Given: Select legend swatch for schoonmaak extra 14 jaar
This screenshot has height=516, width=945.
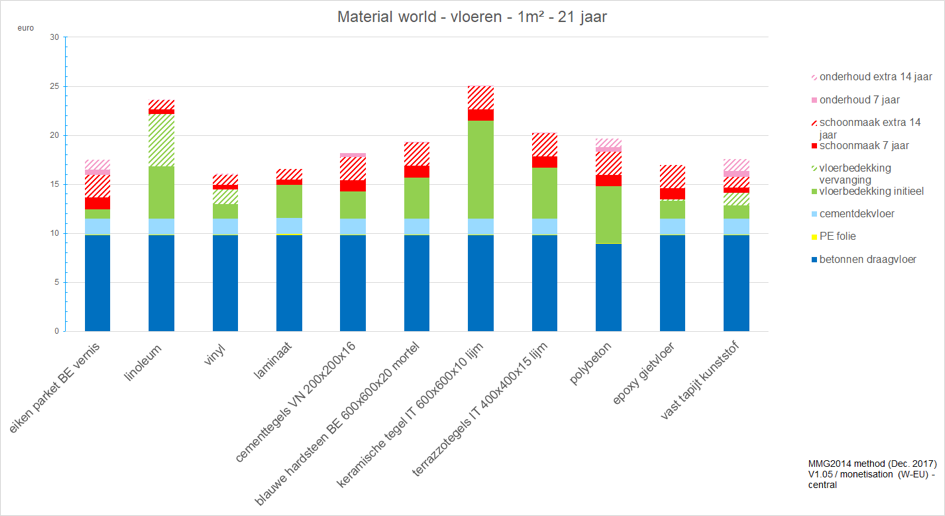Looking at the screenshot, I should click(814, 123).
